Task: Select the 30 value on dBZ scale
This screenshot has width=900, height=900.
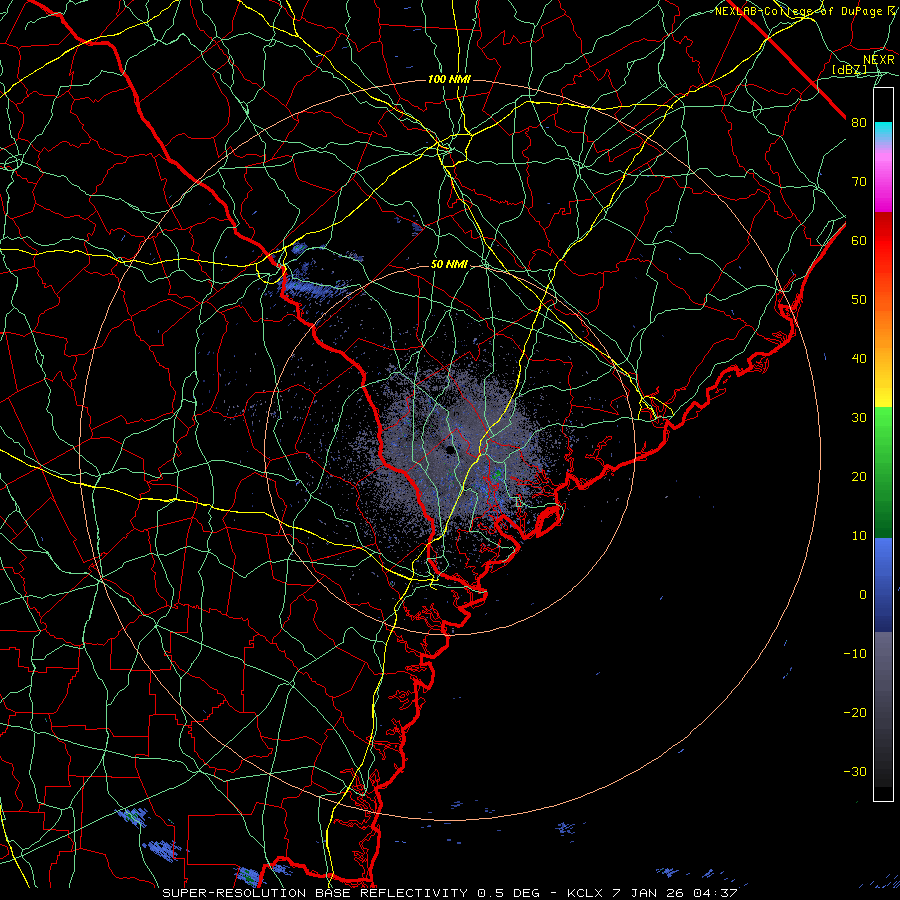Action: click(859, 418)
